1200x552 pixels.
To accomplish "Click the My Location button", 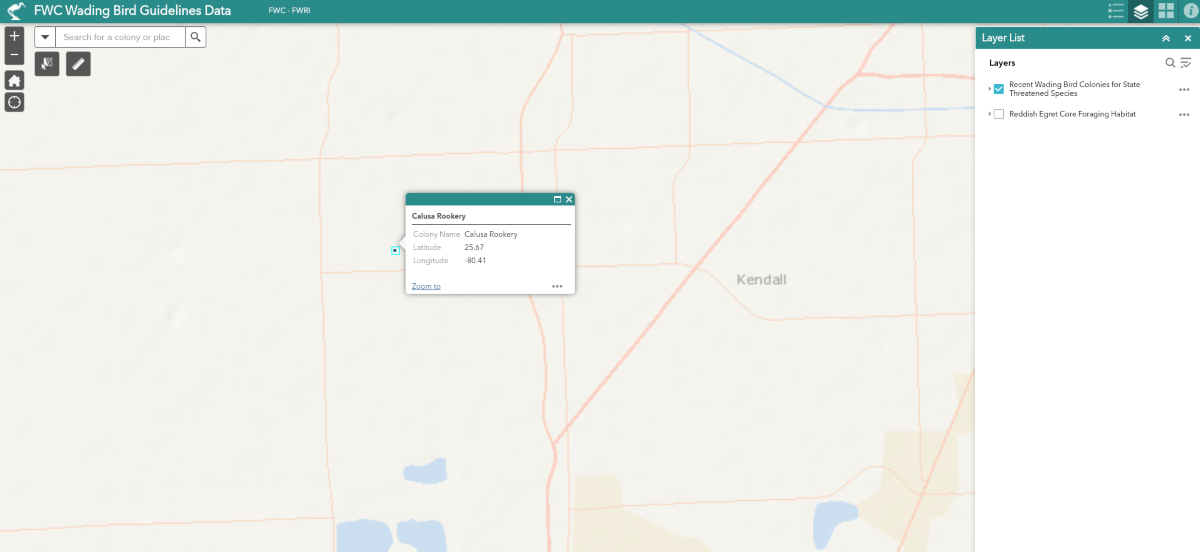I will coord(14,102).
